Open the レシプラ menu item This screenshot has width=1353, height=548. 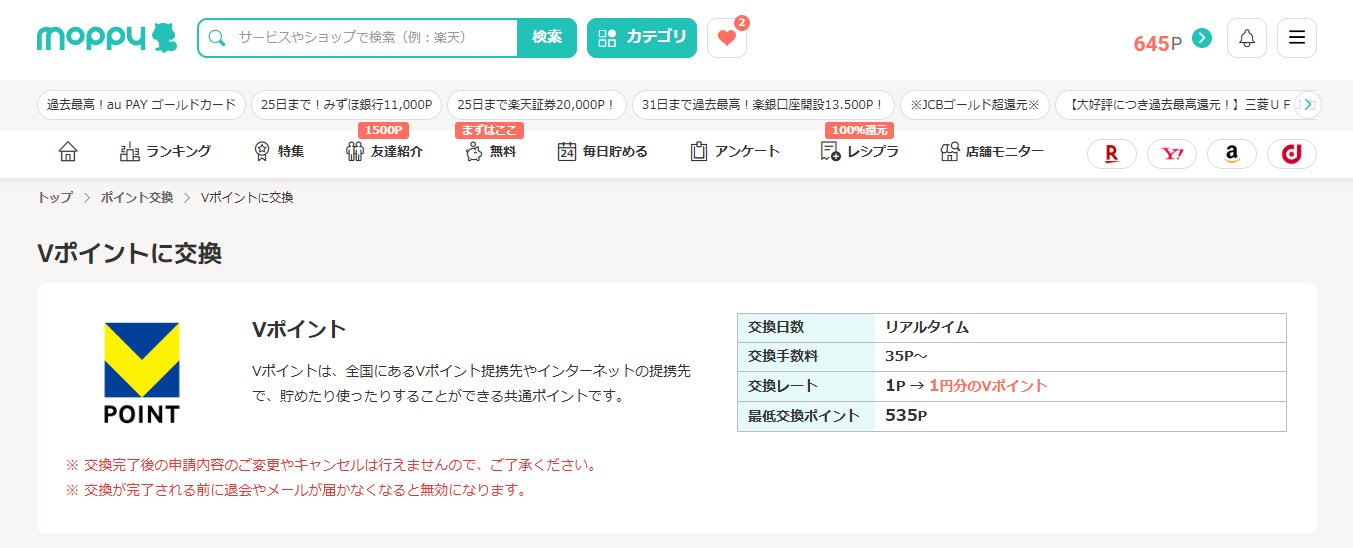[x=859, y=152]
